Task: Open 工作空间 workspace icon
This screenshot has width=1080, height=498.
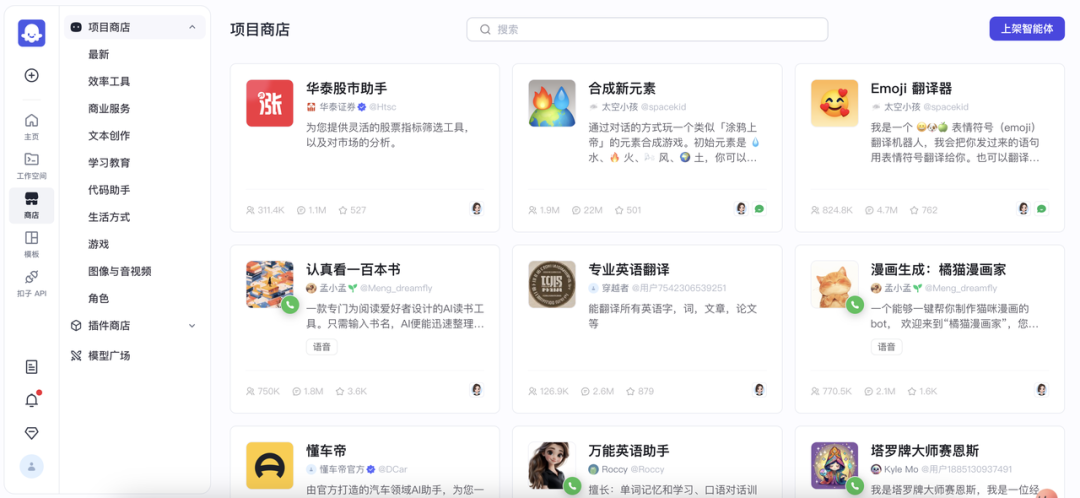Action: (x=32, y=159)
